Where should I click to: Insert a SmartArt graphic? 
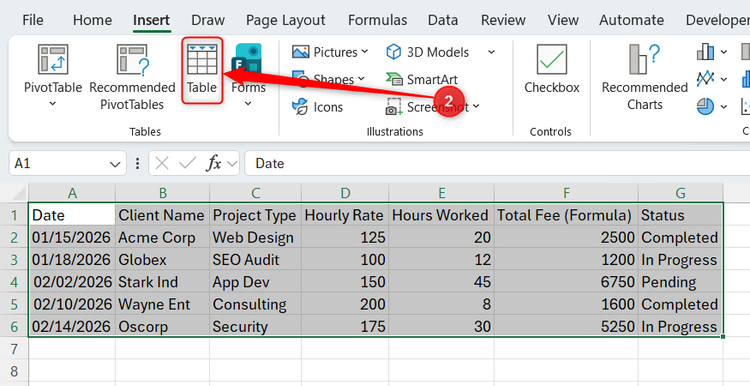coord(421,79)
